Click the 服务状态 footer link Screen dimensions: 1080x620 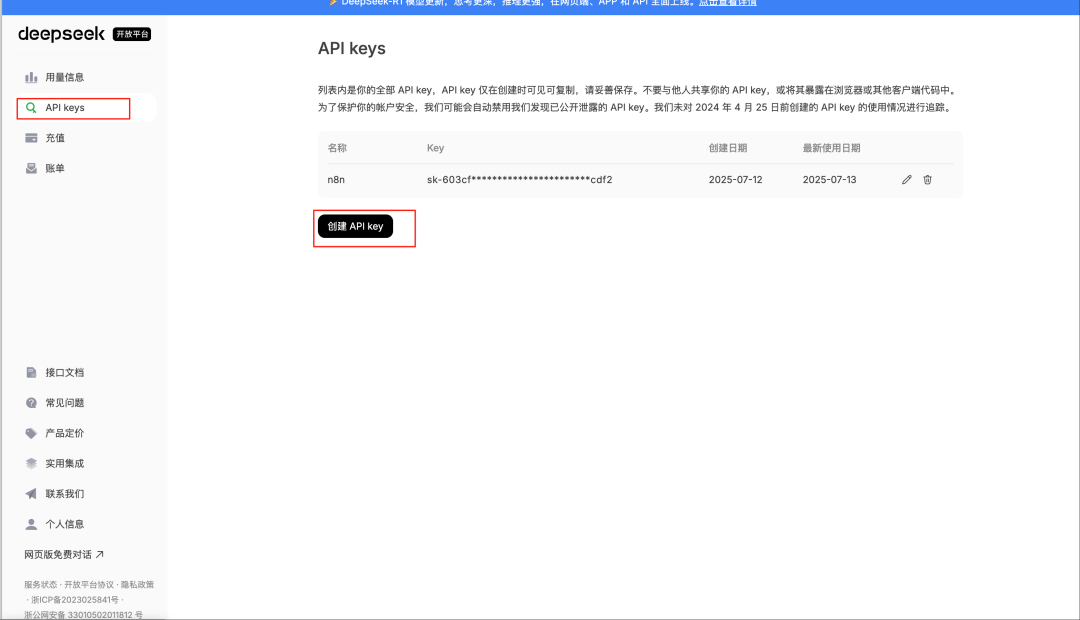tap(41, 585)
